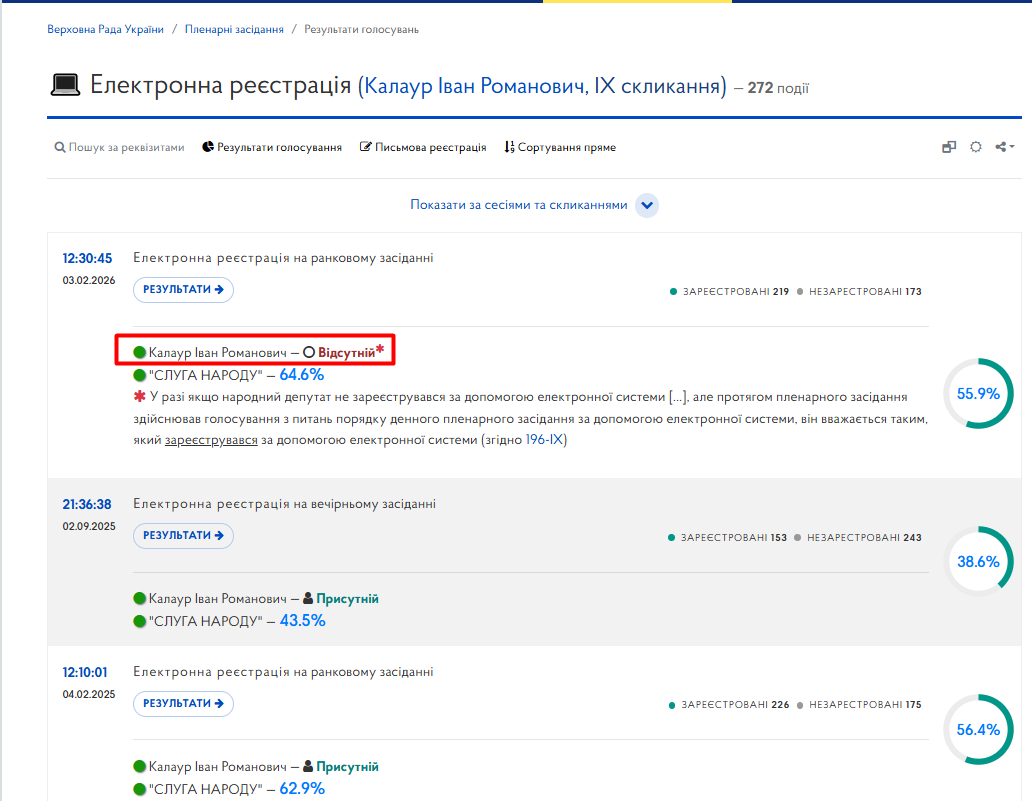Click the 56.4% circular progress indicator
The height and width of the screenshot is (801, 1032).
(978, 729)
